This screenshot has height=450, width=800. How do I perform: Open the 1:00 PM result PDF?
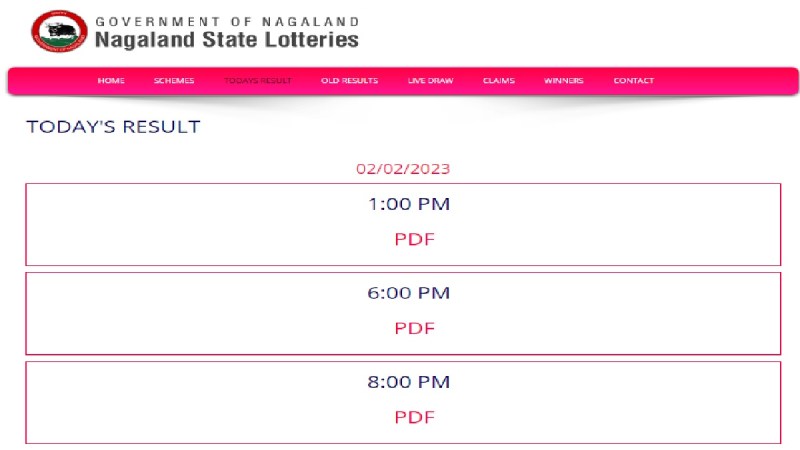(x=414, y=239)
